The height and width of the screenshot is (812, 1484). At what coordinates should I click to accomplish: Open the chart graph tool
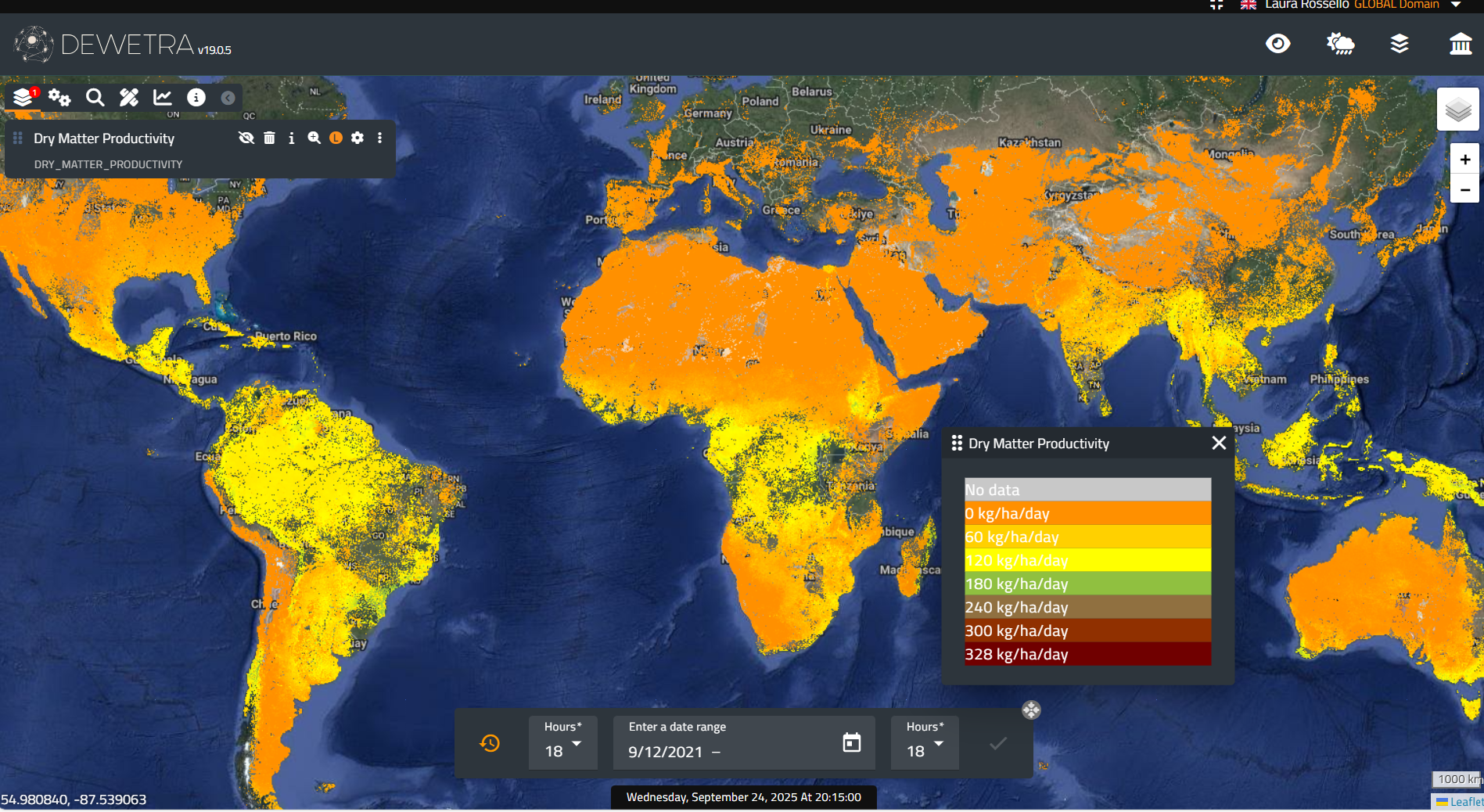click(x=163, y=98)
